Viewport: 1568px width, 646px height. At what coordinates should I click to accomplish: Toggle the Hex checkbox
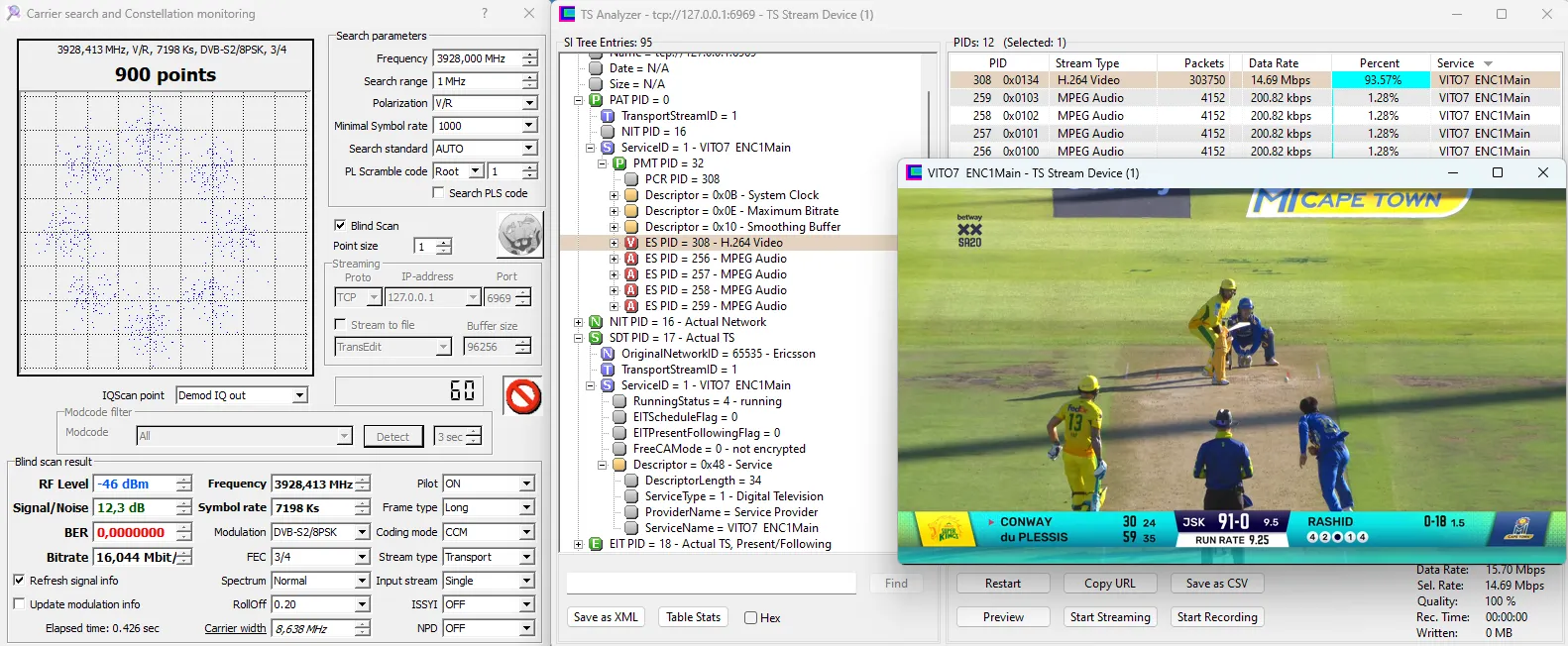750,618
